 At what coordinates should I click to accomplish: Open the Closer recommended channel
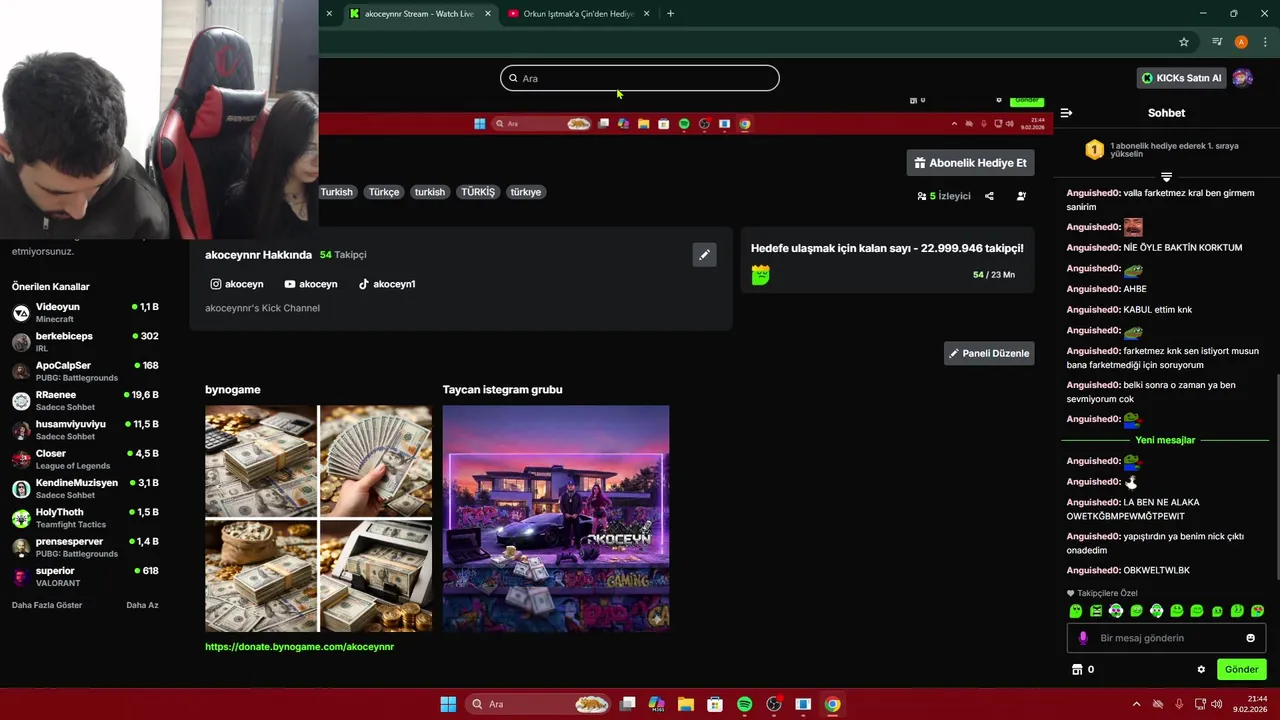click(x=85, y=459)
